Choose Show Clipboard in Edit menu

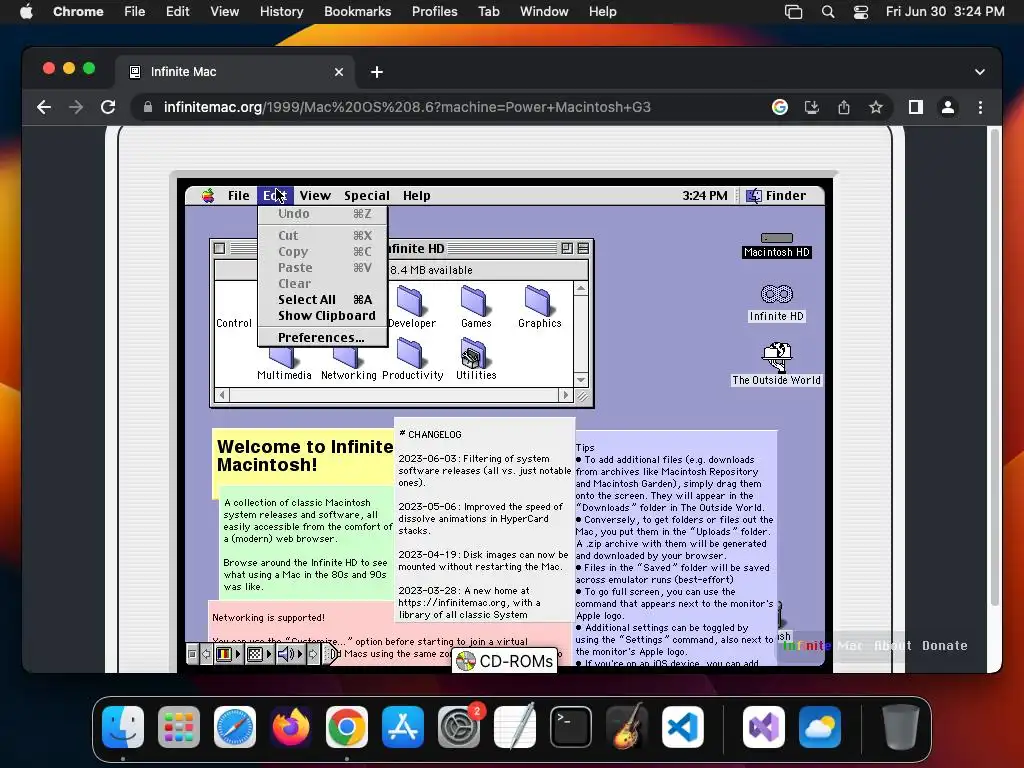323,316
